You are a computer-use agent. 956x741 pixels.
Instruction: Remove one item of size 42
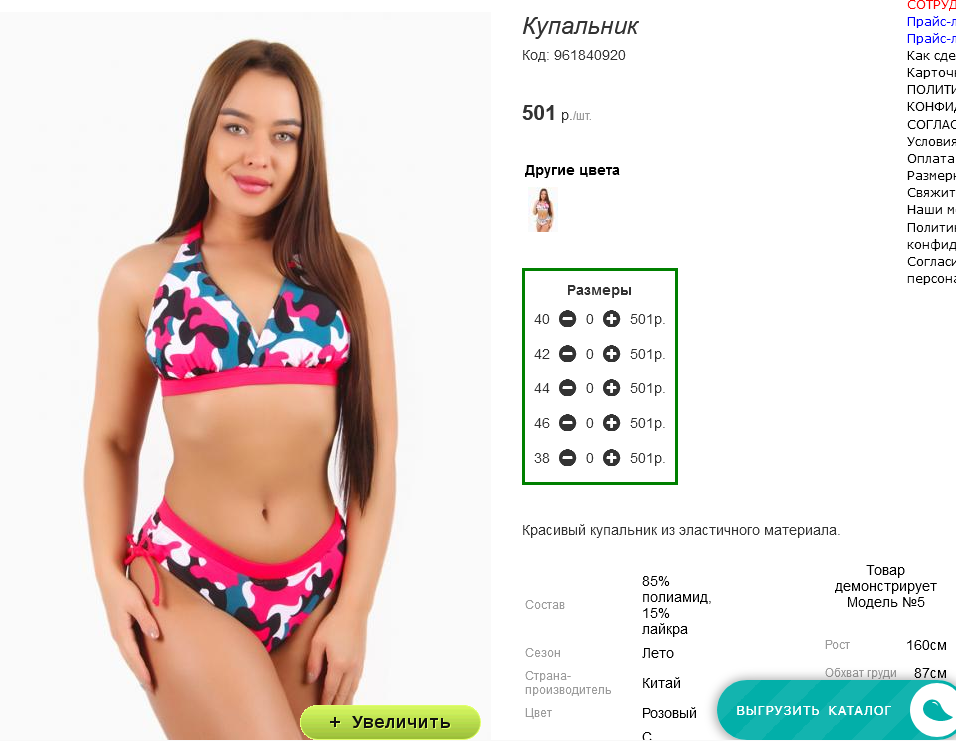[x=567, y=354]
